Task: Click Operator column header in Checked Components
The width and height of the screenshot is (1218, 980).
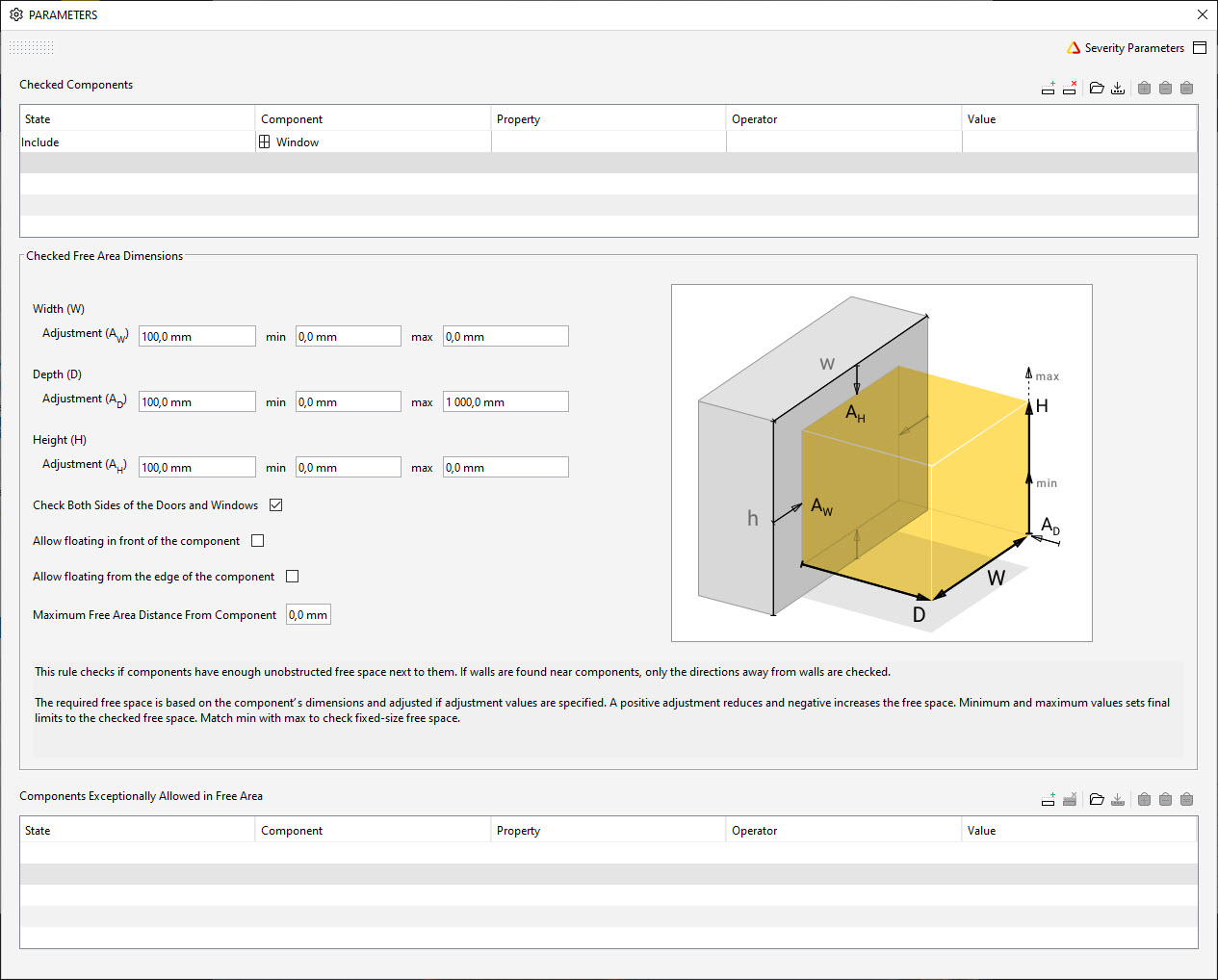Action: [x=844, y=118]
